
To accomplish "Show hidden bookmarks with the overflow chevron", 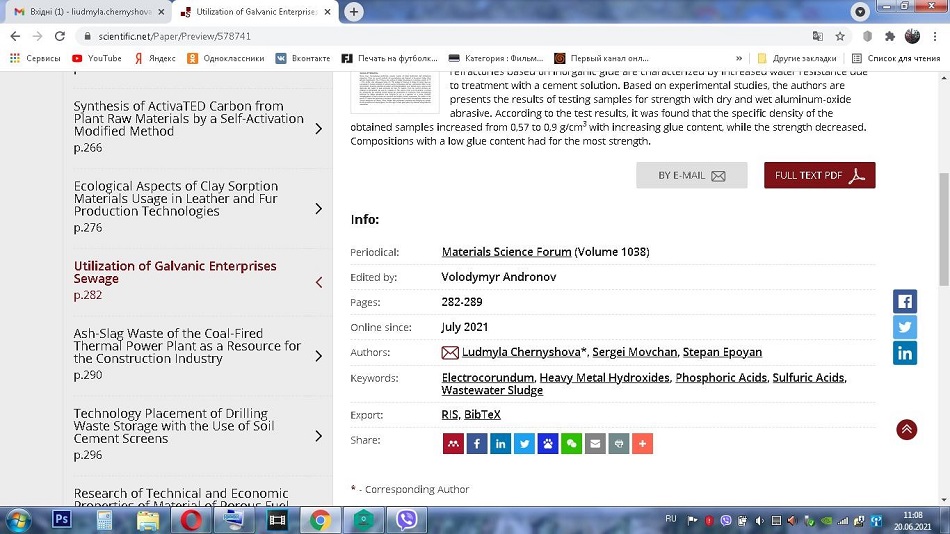I will pos(739,58).
